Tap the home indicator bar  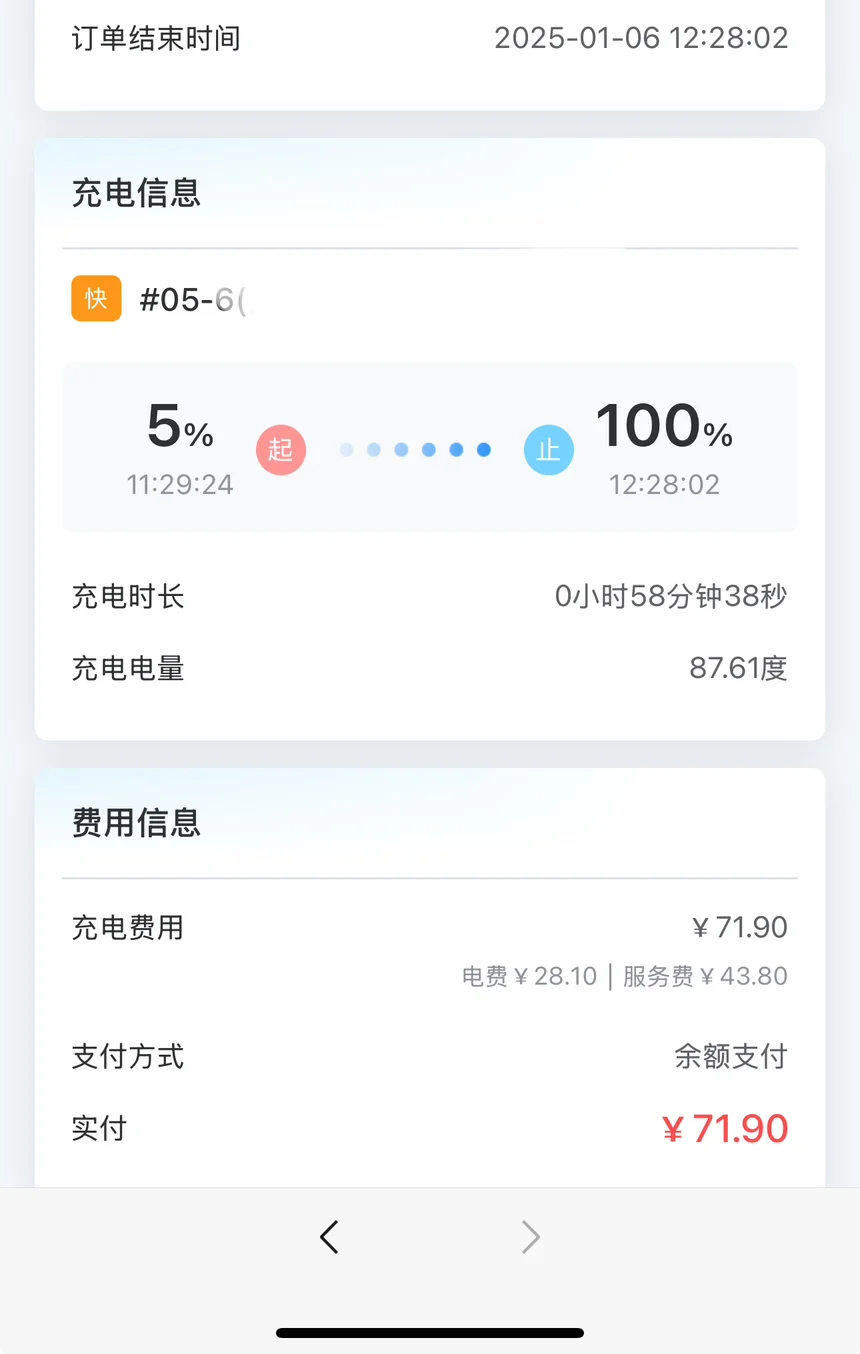(430, 1333)
